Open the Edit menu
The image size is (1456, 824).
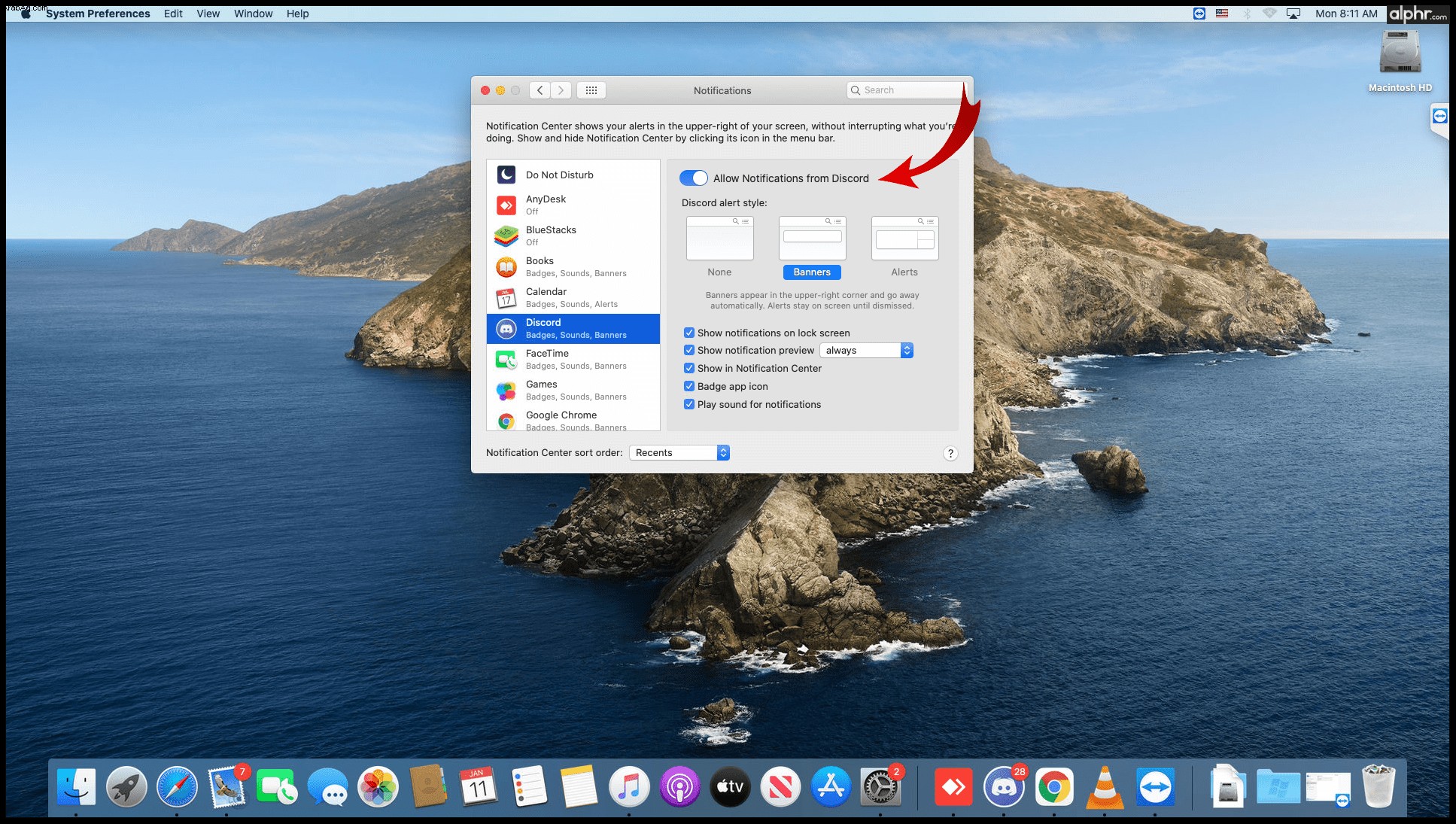coord(173,14)
